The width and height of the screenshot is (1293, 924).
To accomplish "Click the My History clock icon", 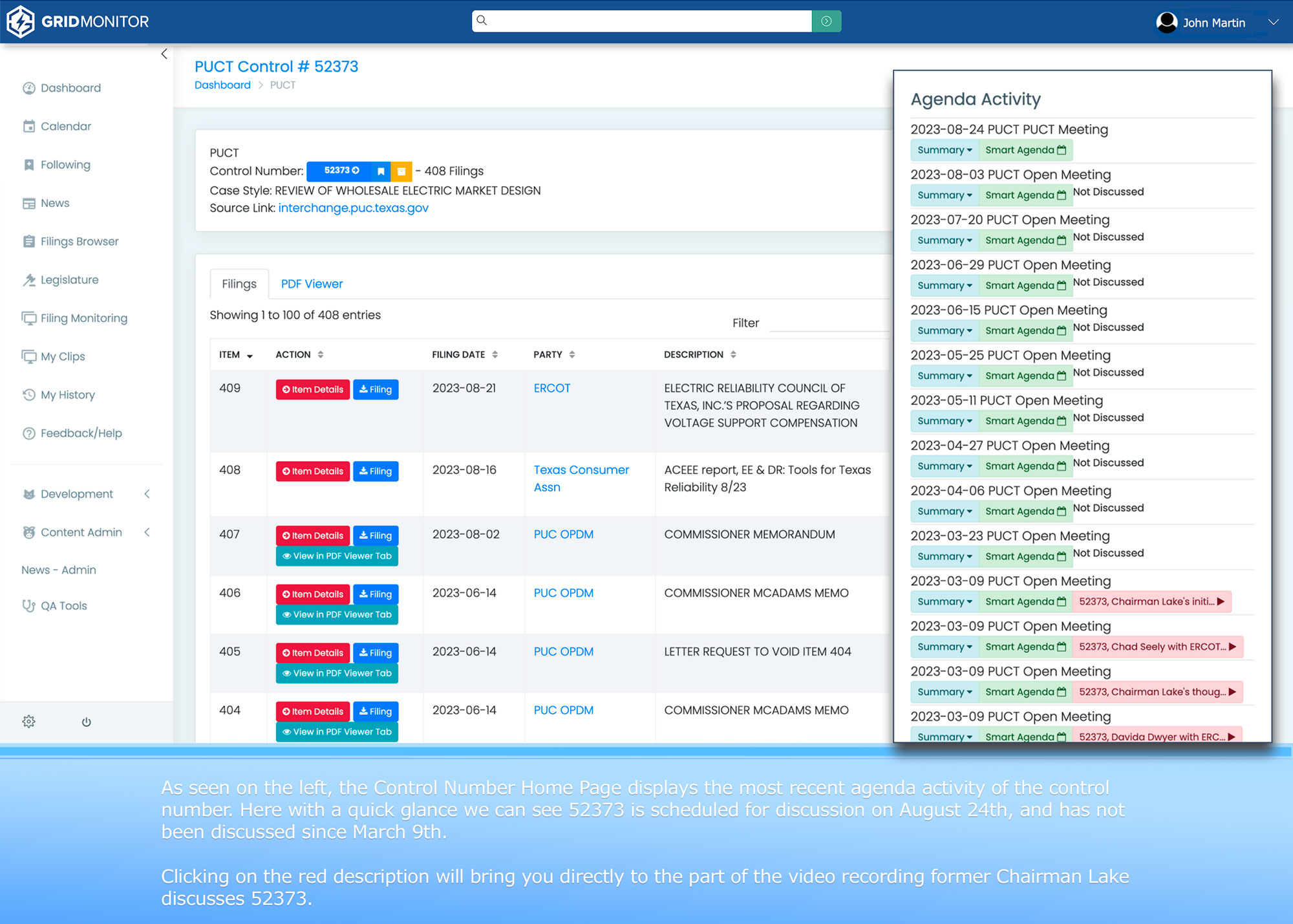I will (x=29, y=394).
